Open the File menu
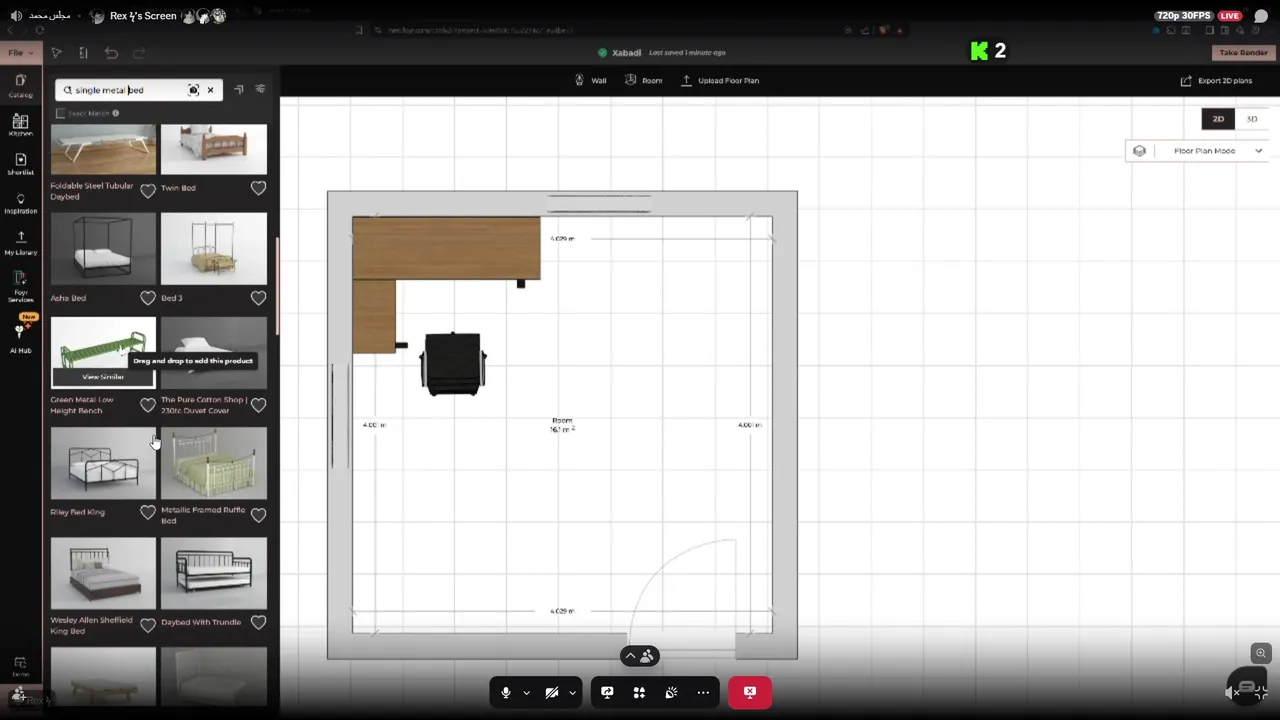 [x=20, y=53]
